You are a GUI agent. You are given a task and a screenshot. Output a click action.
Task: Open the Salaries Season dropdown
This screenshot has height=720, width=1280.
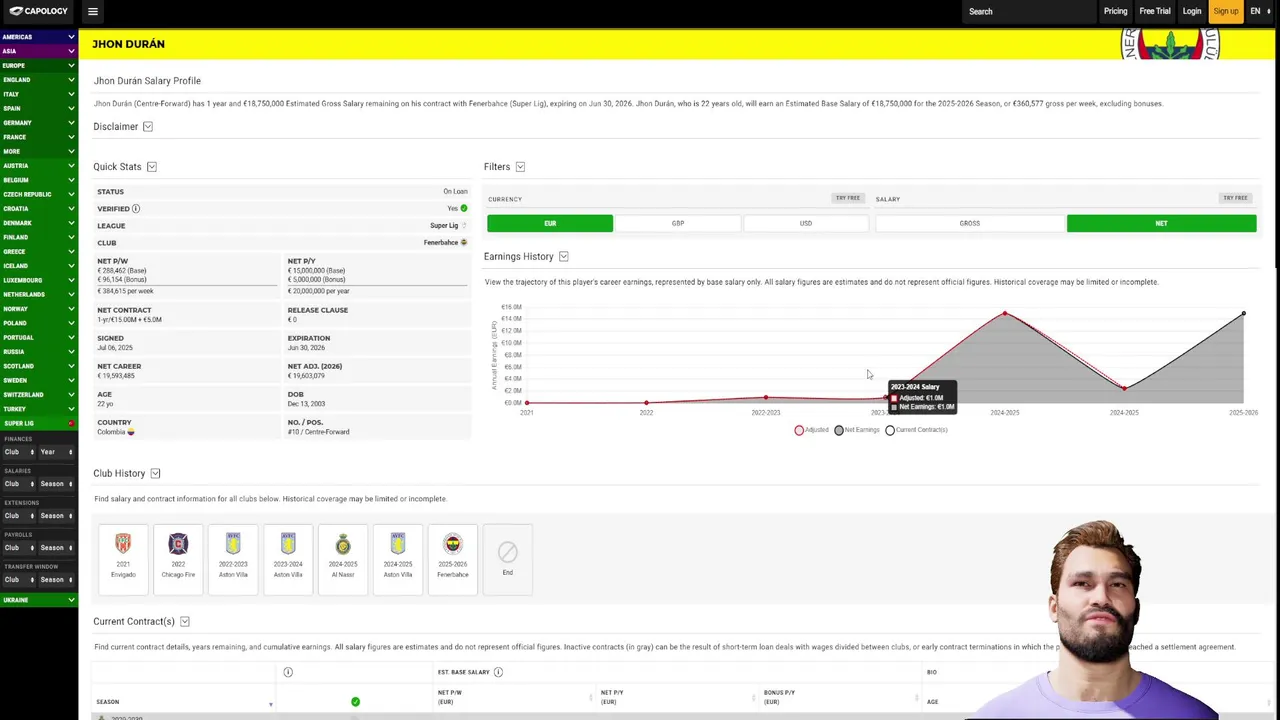pyautogui.click(x=56, y=484)
